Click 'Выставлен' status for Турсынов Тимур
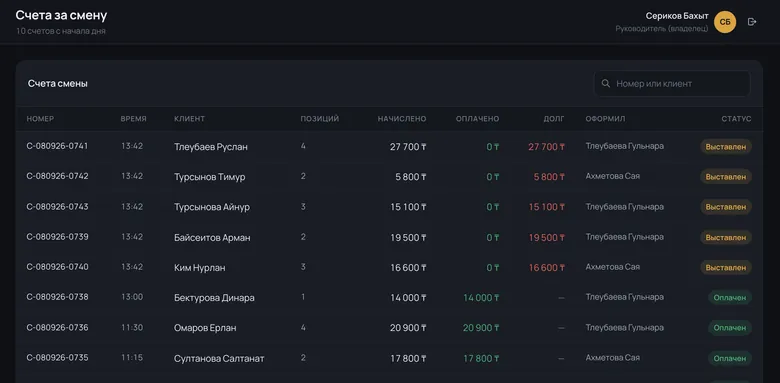Viewport: 780px width, 383px height. tap(726, 177)
